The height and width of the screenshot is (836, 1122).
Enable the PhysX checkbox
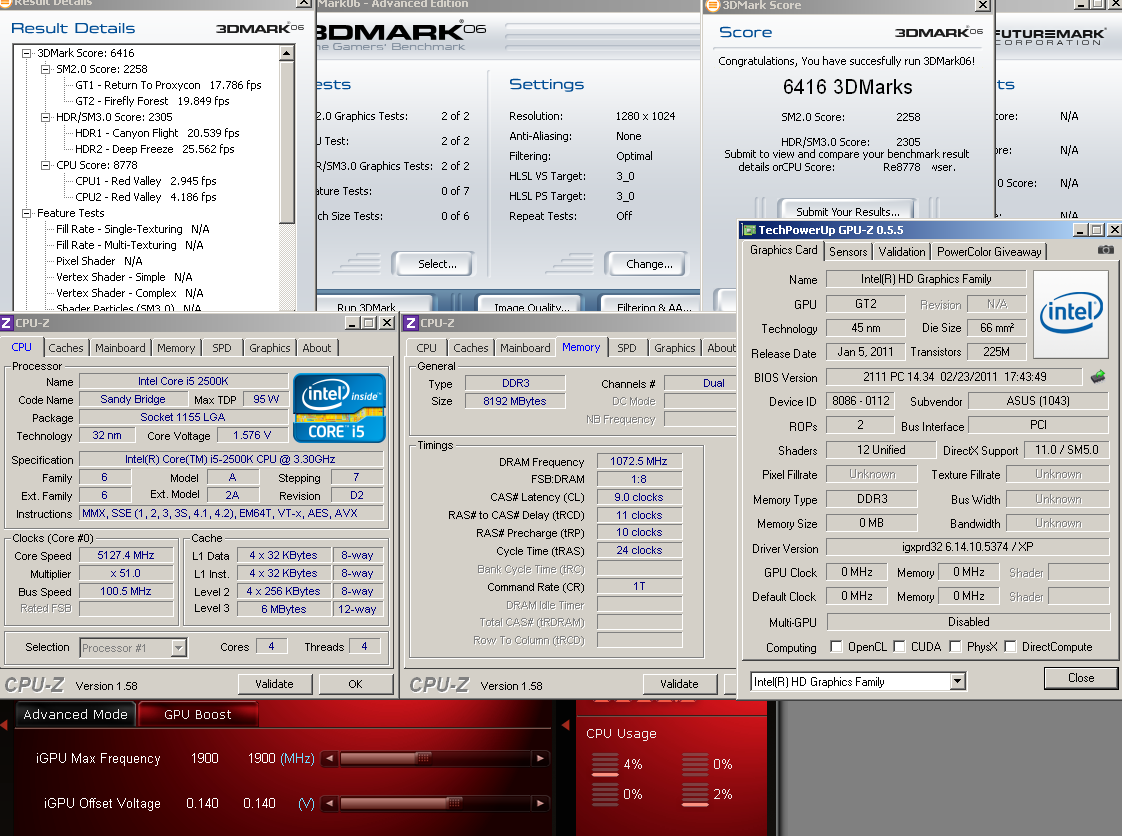click(955, 646)
